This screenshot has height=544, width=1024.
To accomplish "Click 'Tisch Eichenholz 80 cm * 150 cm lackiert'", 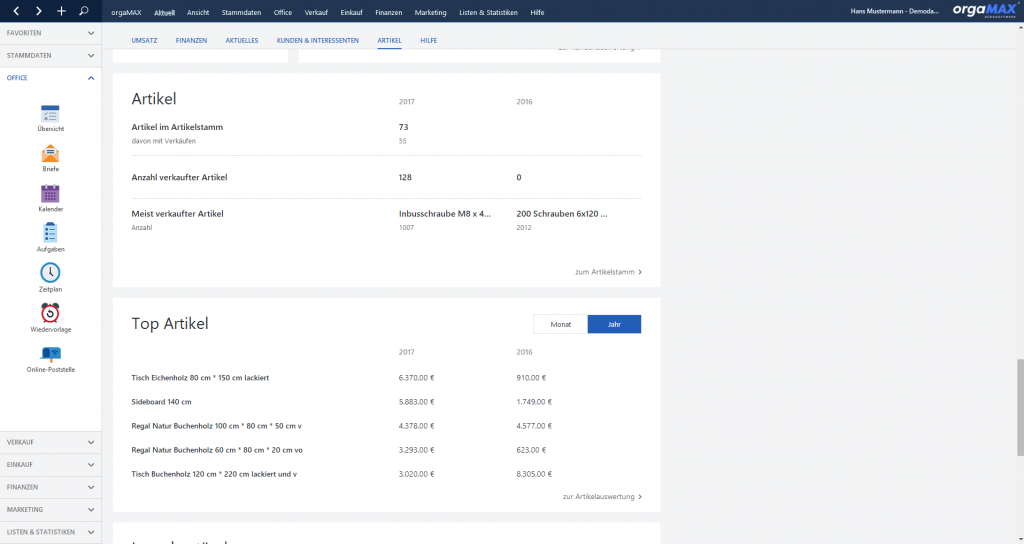I will click(200, 377).
